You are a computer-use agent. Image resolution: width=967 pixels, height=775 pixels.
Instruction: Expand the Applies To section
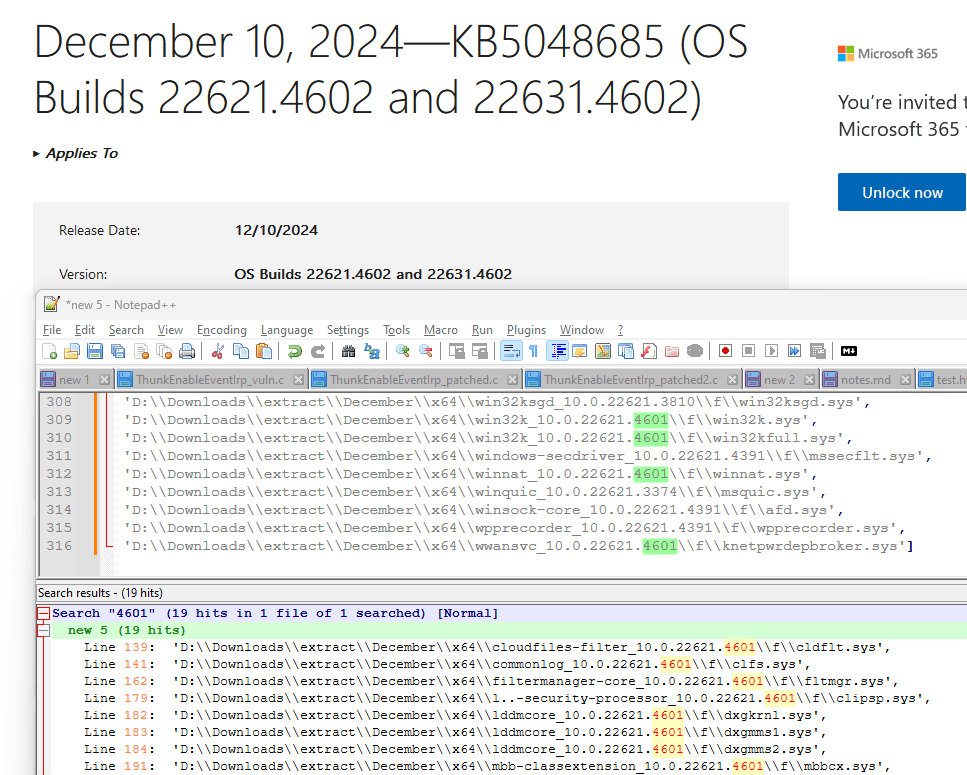tap(76, 154)
